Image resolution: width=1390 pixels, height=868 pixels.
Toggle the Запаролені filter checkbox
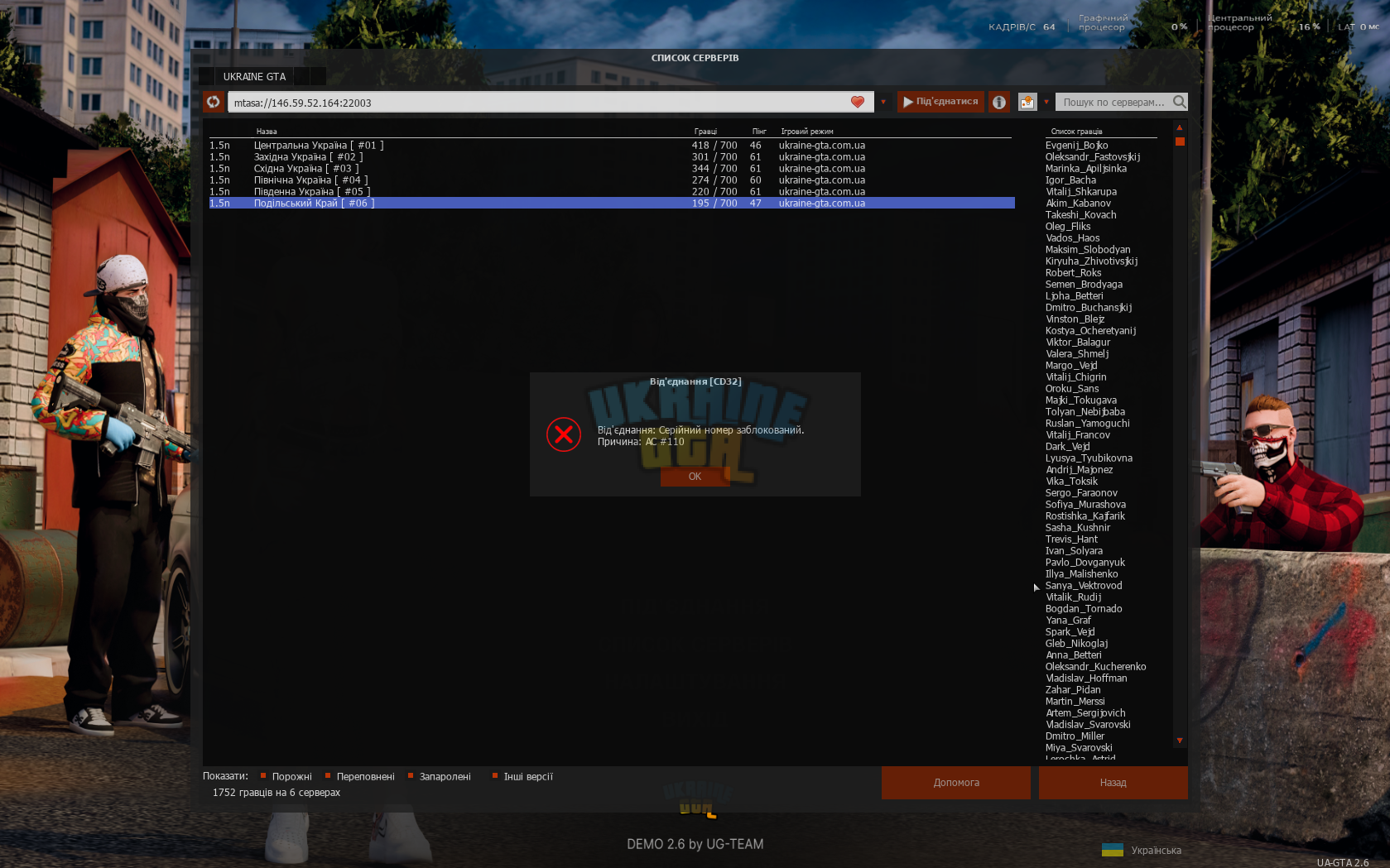point(411,776)
